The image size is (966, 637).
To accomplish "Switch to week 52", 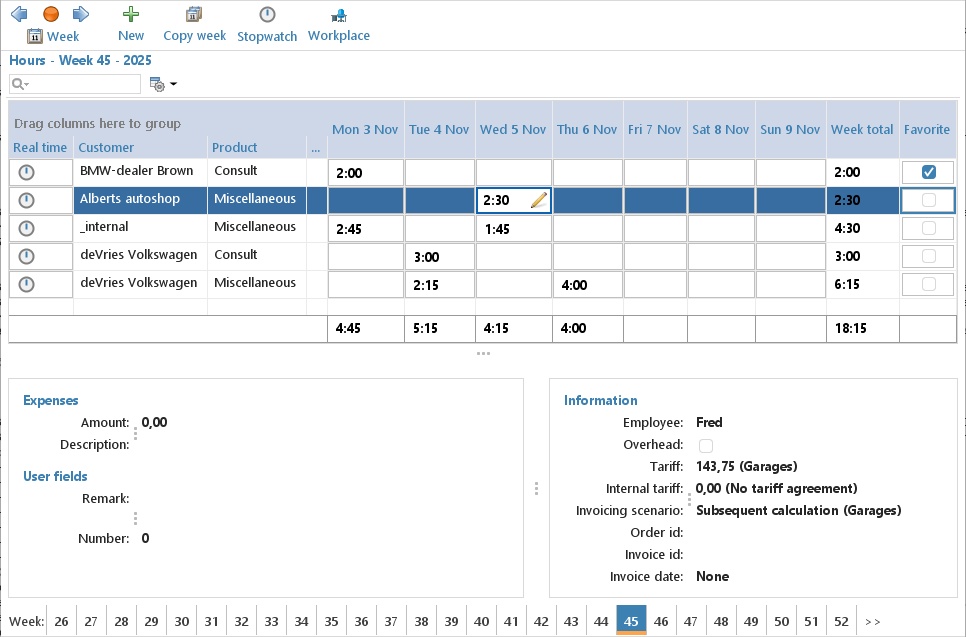I will point(842,621).
